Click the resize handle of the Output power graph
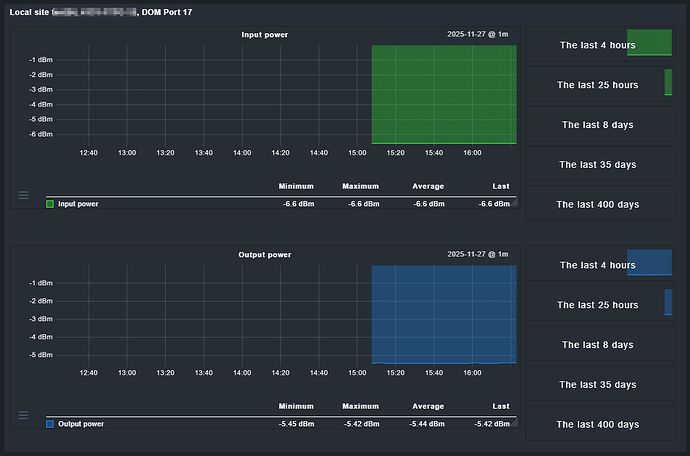Viewport: 690px width, 456px height. (x=514, y=423)
